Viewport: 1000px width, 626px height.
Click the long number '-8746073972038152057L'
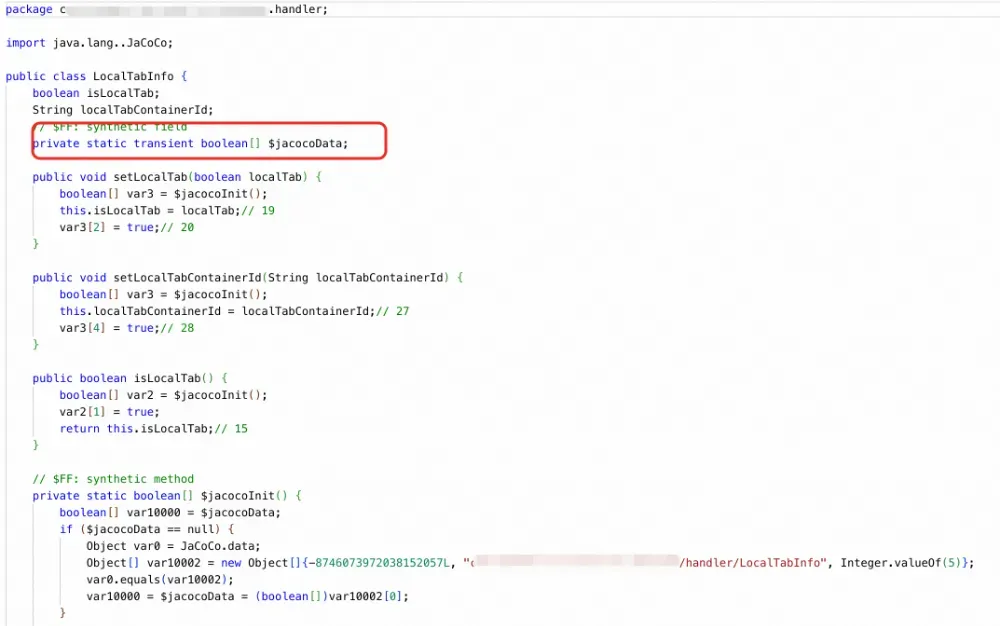pyautogui.click(x=379, y=563)
